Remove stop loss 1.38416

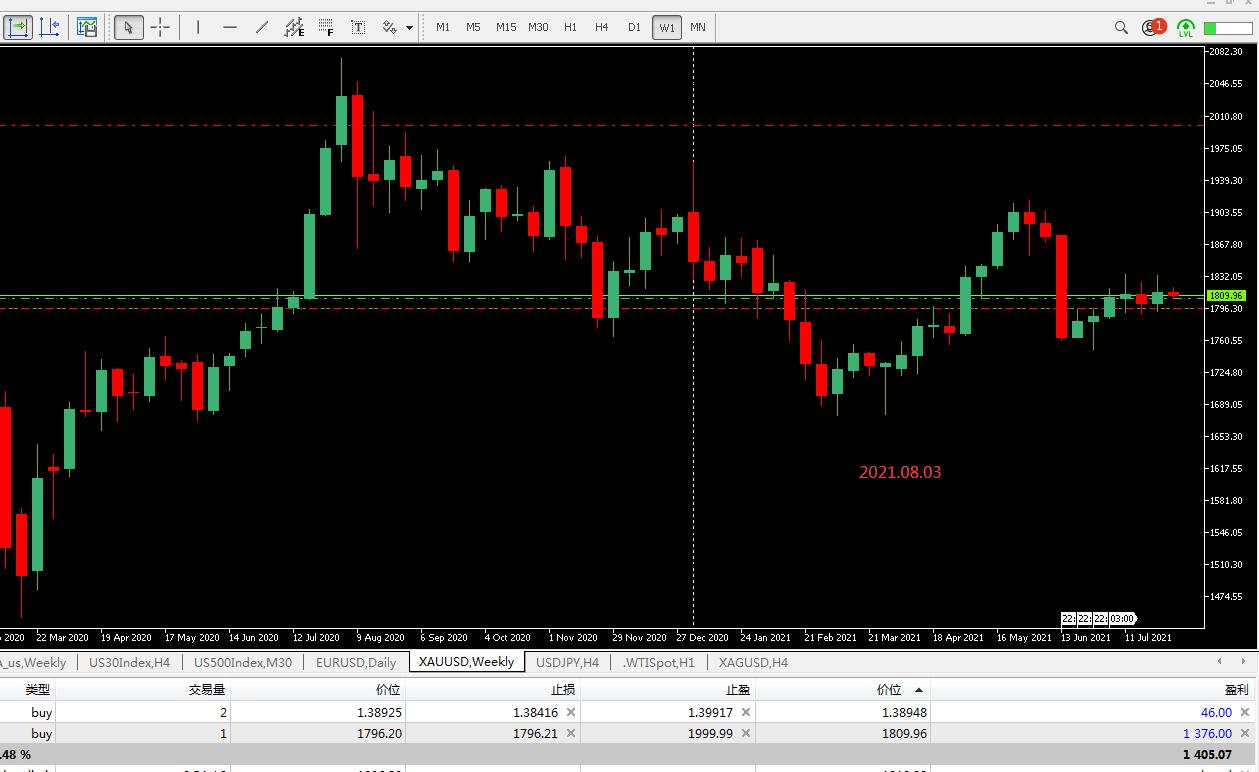[x=571, y=712]
